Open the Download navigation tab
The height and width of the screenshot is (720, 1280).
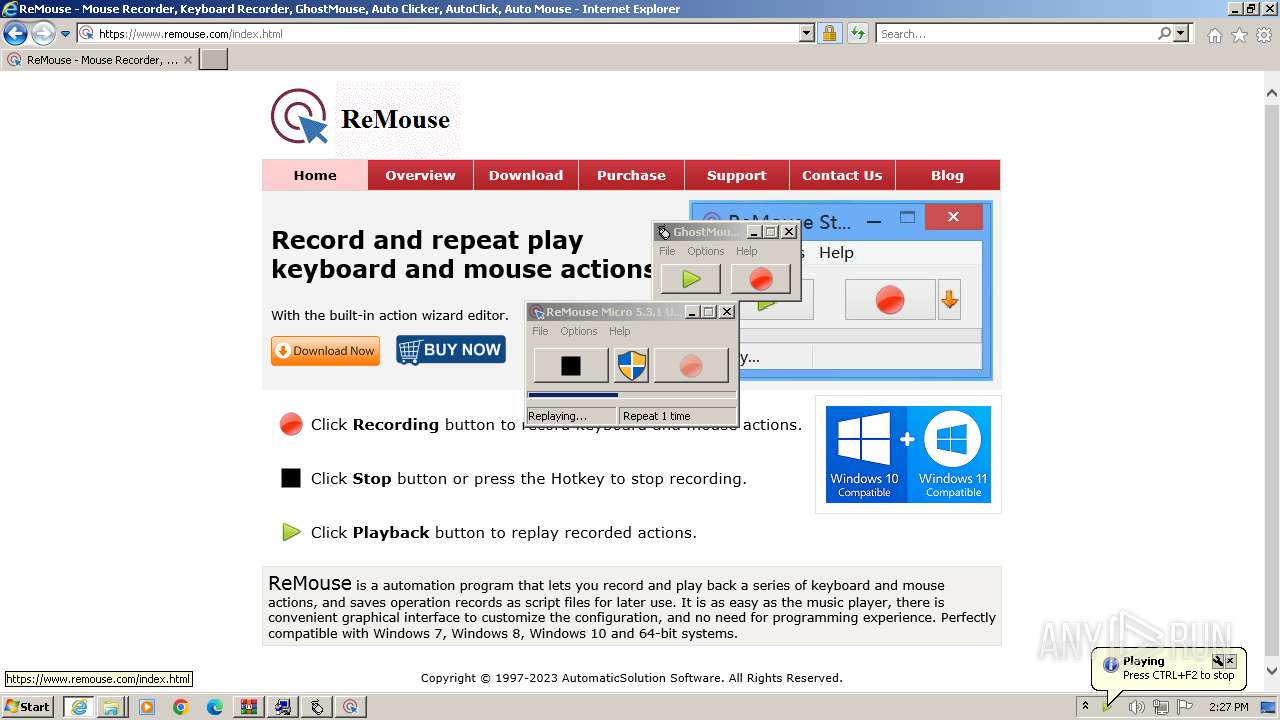pyautogui.click(x=526, y=175)
